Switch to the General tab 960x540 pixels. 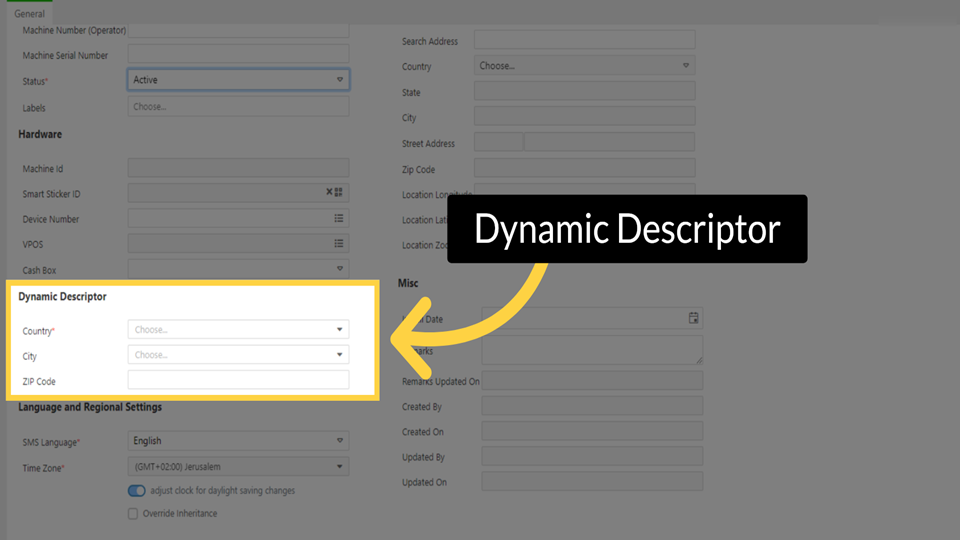coord(29,14)
